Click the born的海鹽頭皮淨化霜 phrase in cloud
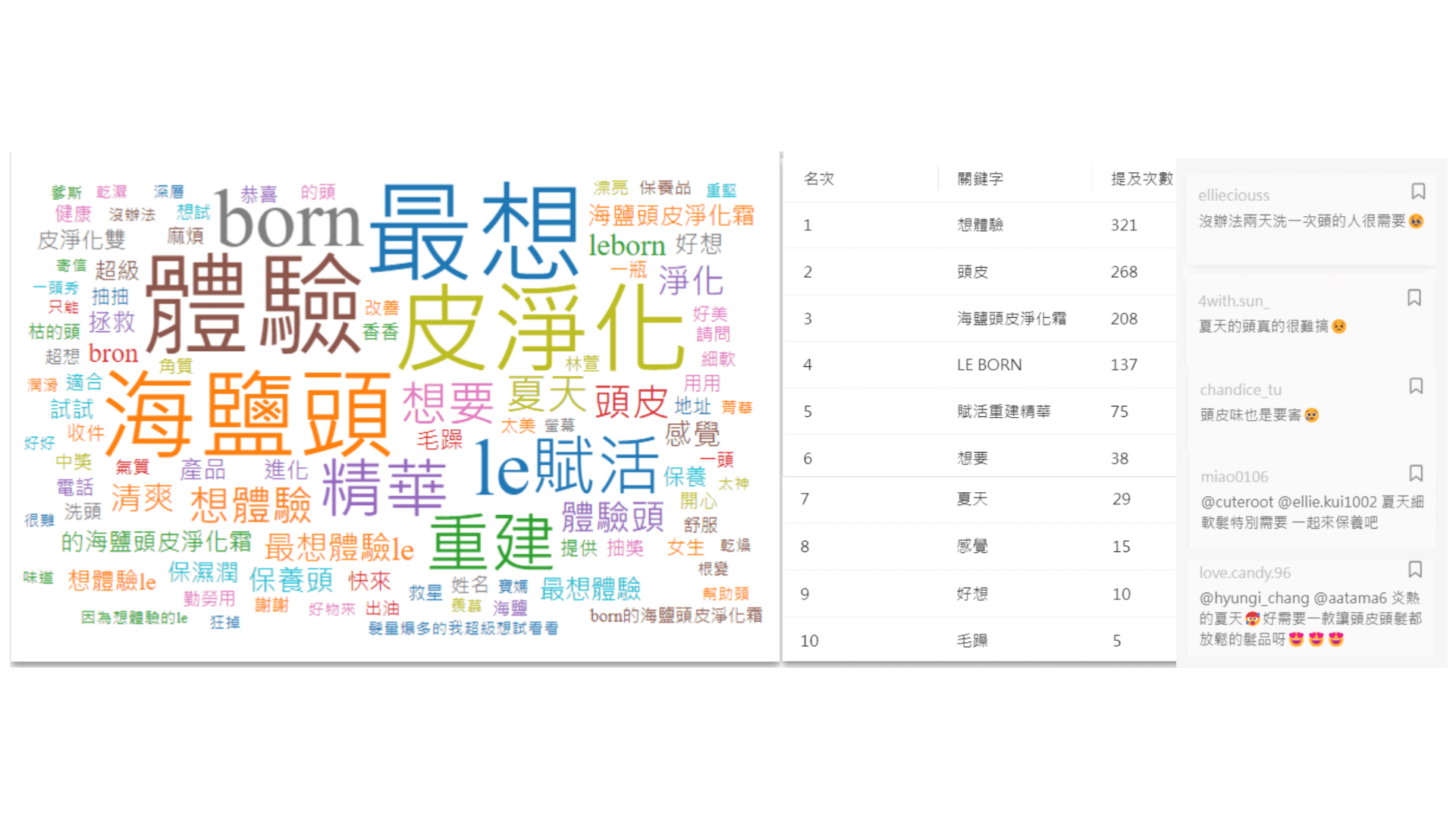The height and width of the screenshot is (819, 1456). [x=676, y=615]
